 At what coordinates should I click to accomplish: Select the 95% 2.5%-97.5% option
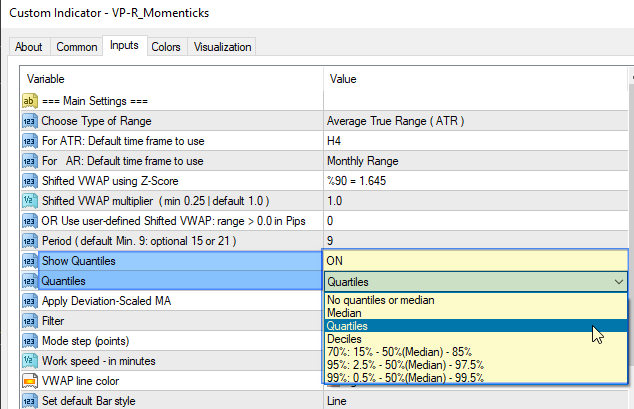click(405, 365)
